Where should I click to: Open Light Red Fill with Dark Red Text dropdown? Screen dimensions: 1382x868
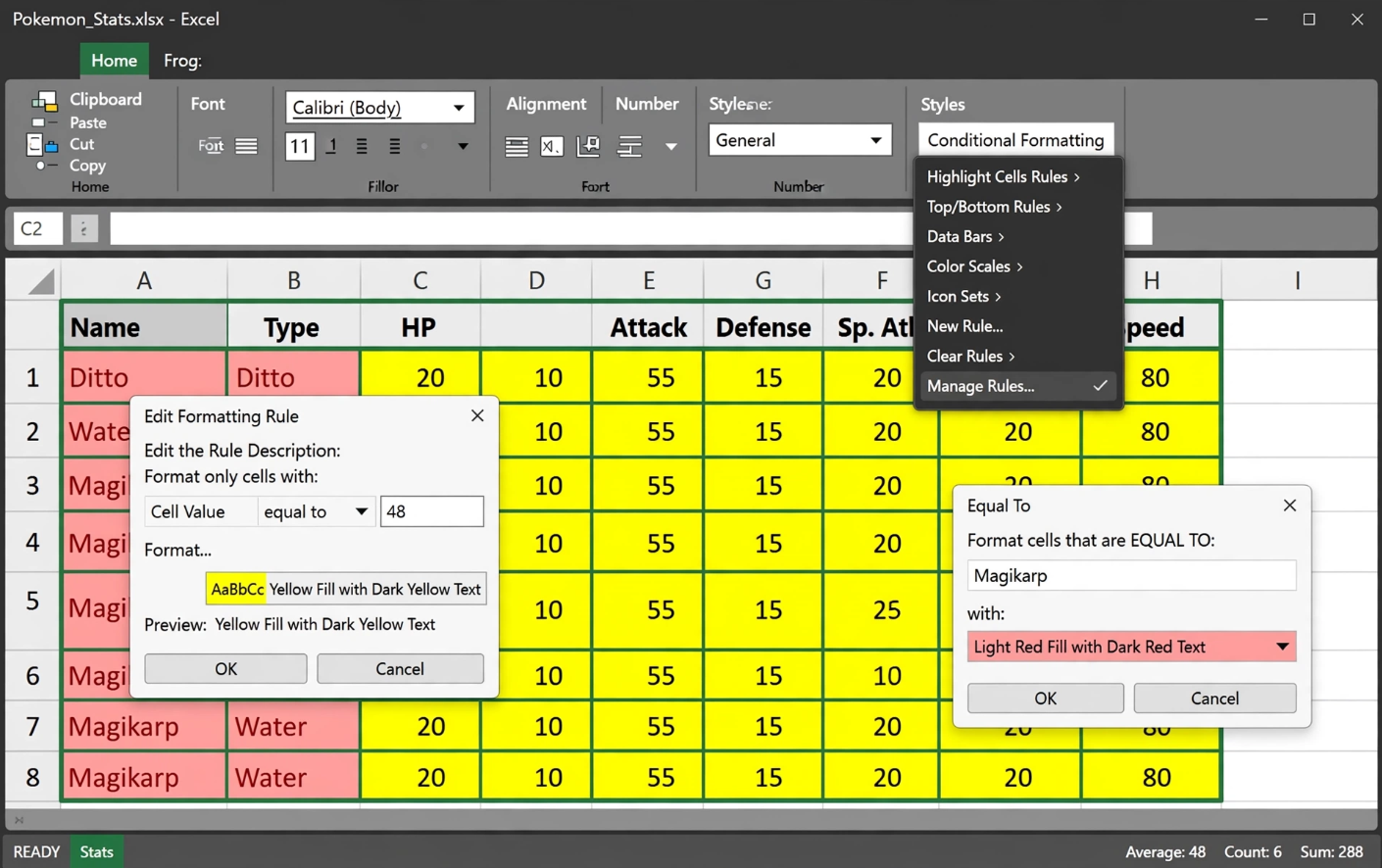click(x=1132, y=647)
